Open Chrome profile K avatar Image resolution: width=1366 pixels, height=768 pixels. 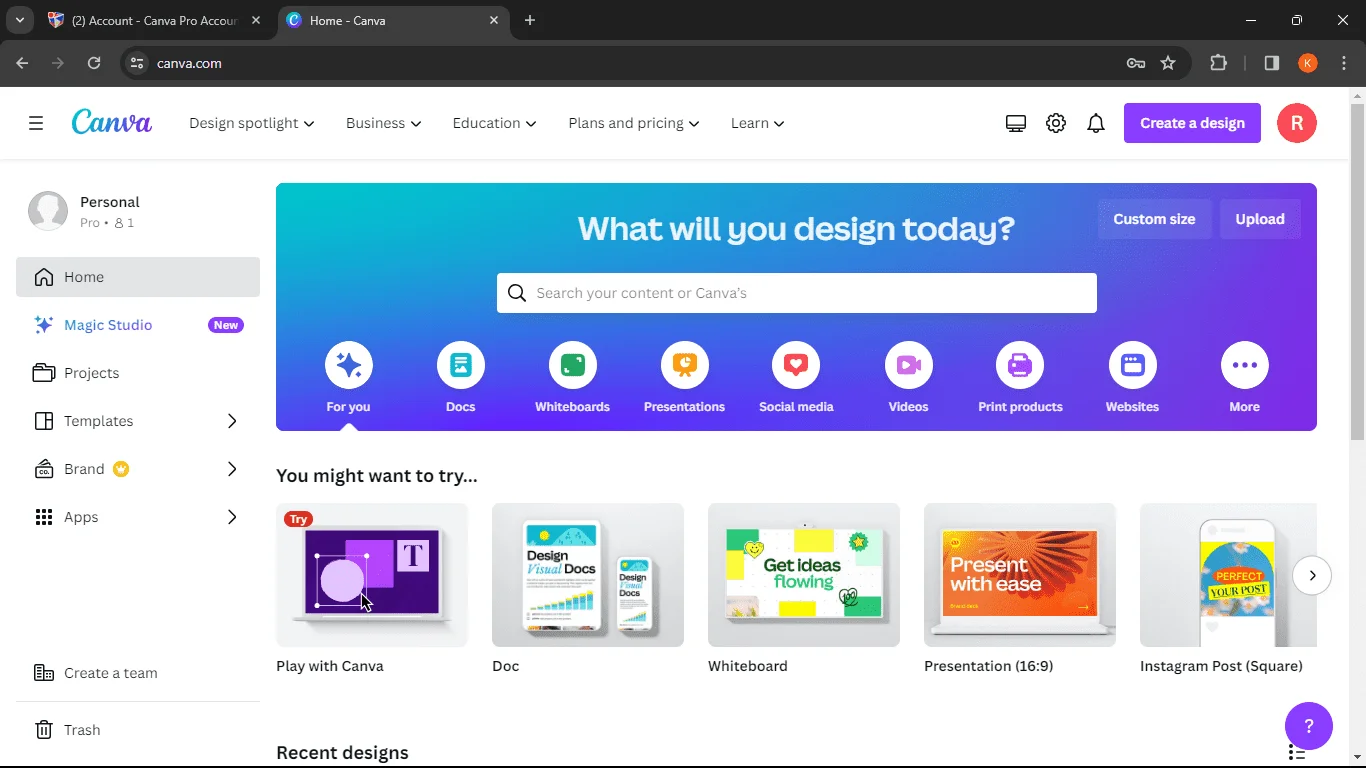click(x=1308, y=63)
